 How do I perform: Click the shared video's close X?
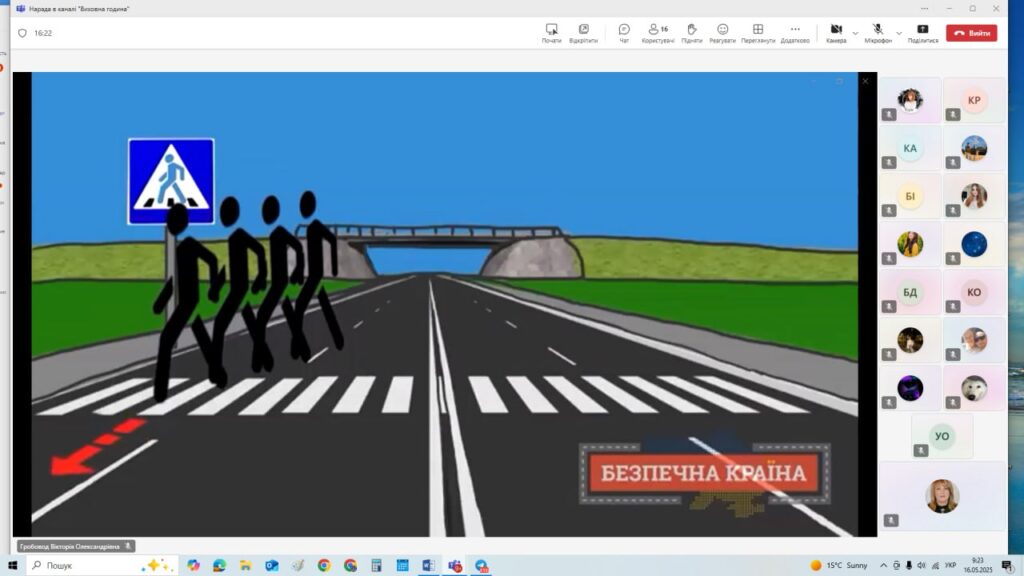pyautogui.click(x=865, y=81)
